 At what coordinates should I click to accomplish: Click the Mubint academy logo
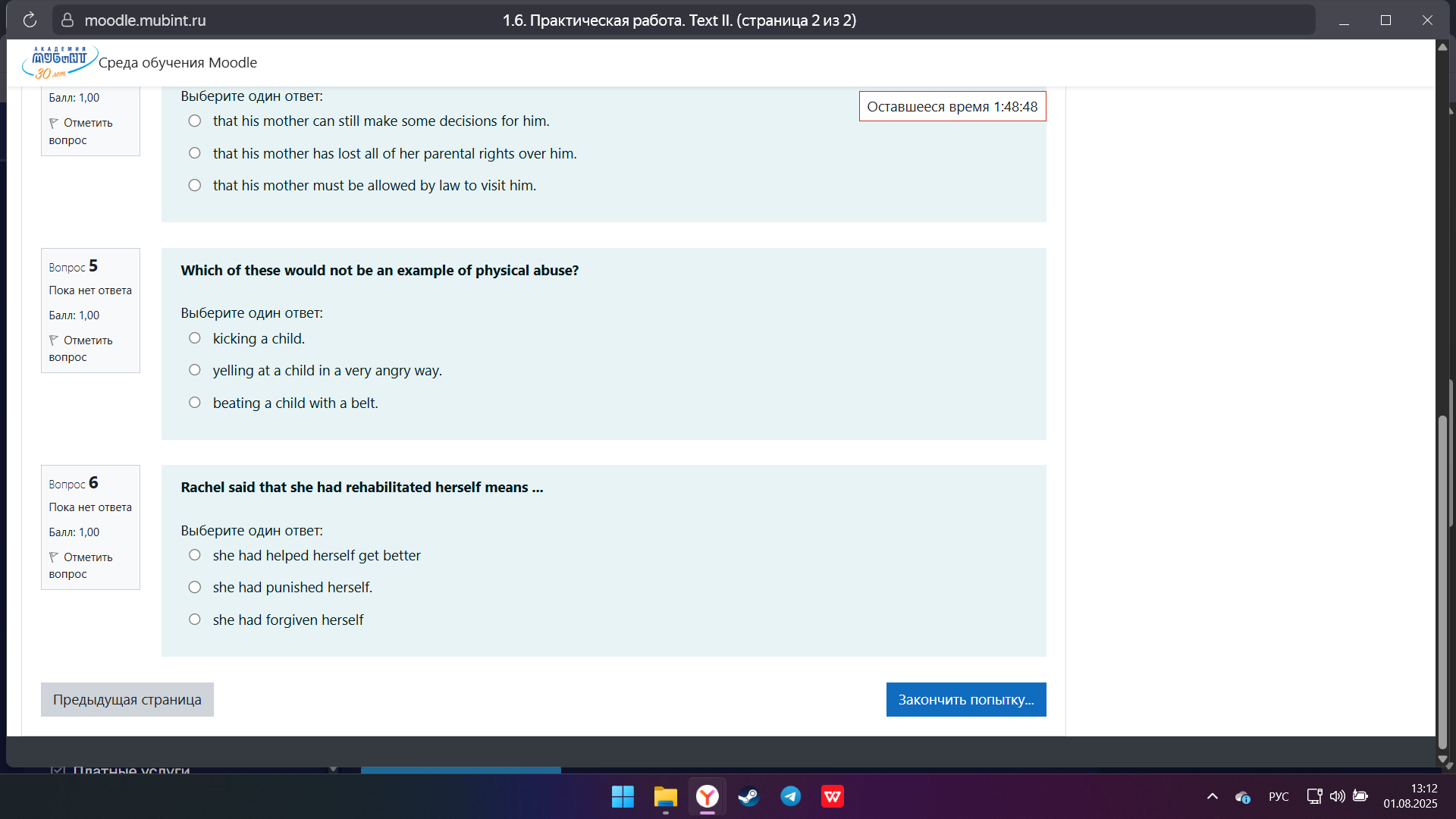(x=59, y=62)
